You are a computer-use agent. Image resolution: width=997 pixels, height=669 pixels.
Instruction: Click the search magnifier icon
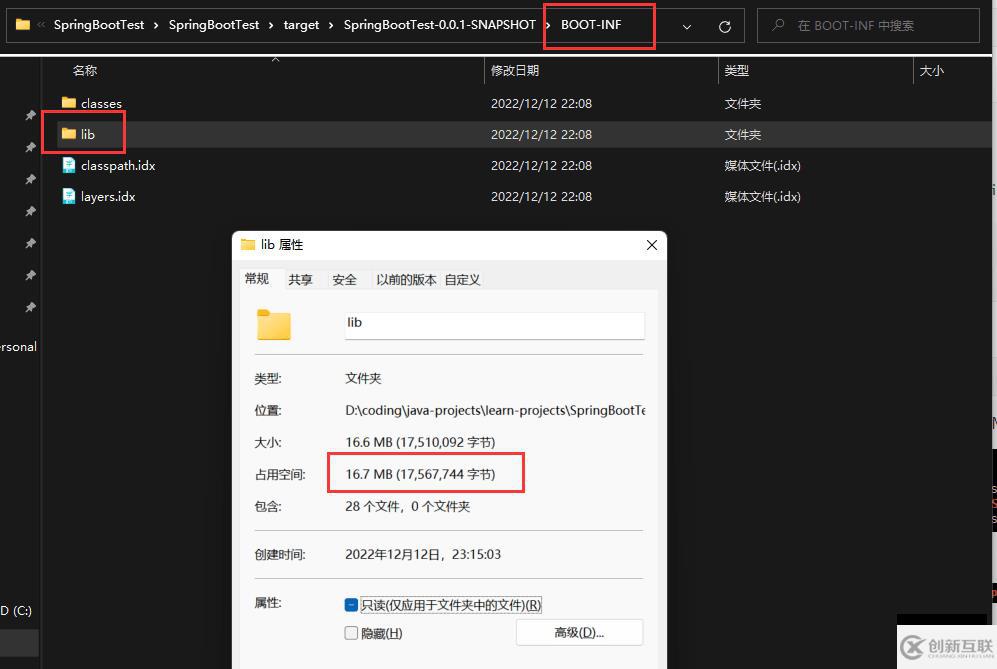[778, 25]
